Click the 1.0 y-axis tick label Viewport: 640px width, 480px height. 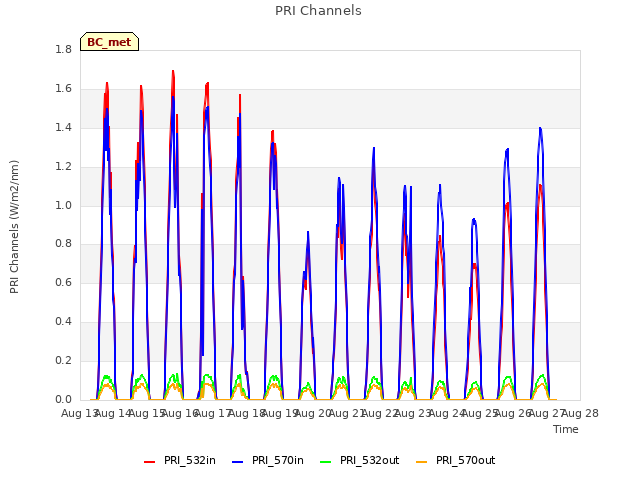click(63, 205)
